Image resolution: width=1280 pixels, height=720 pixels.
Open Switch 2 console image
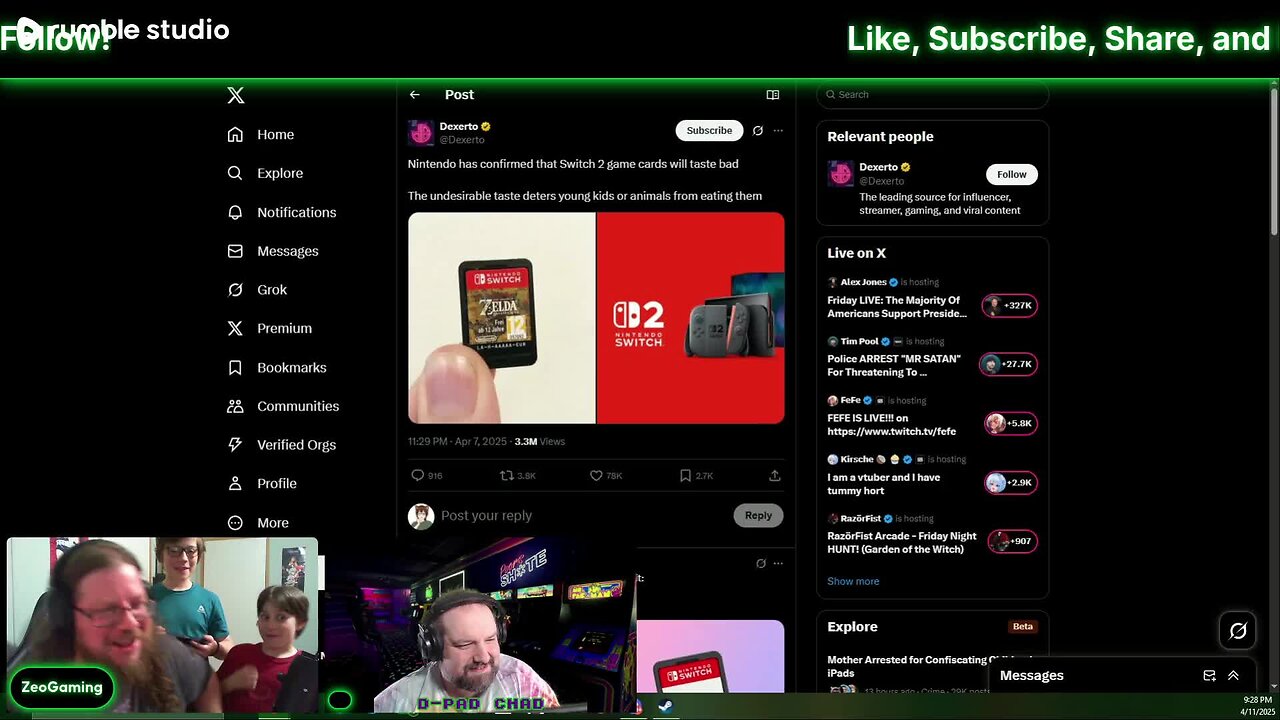click(691, 318)
